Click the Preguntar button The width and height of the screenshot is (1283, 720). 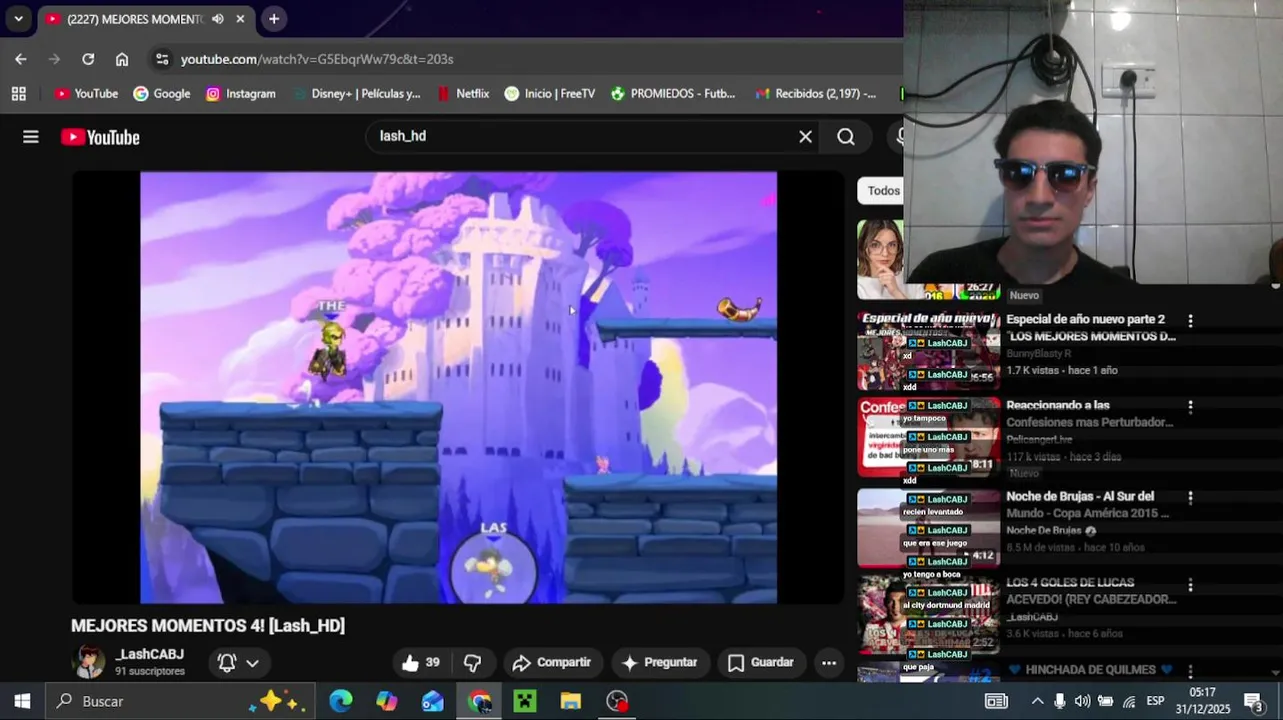(x=659, y=662)
